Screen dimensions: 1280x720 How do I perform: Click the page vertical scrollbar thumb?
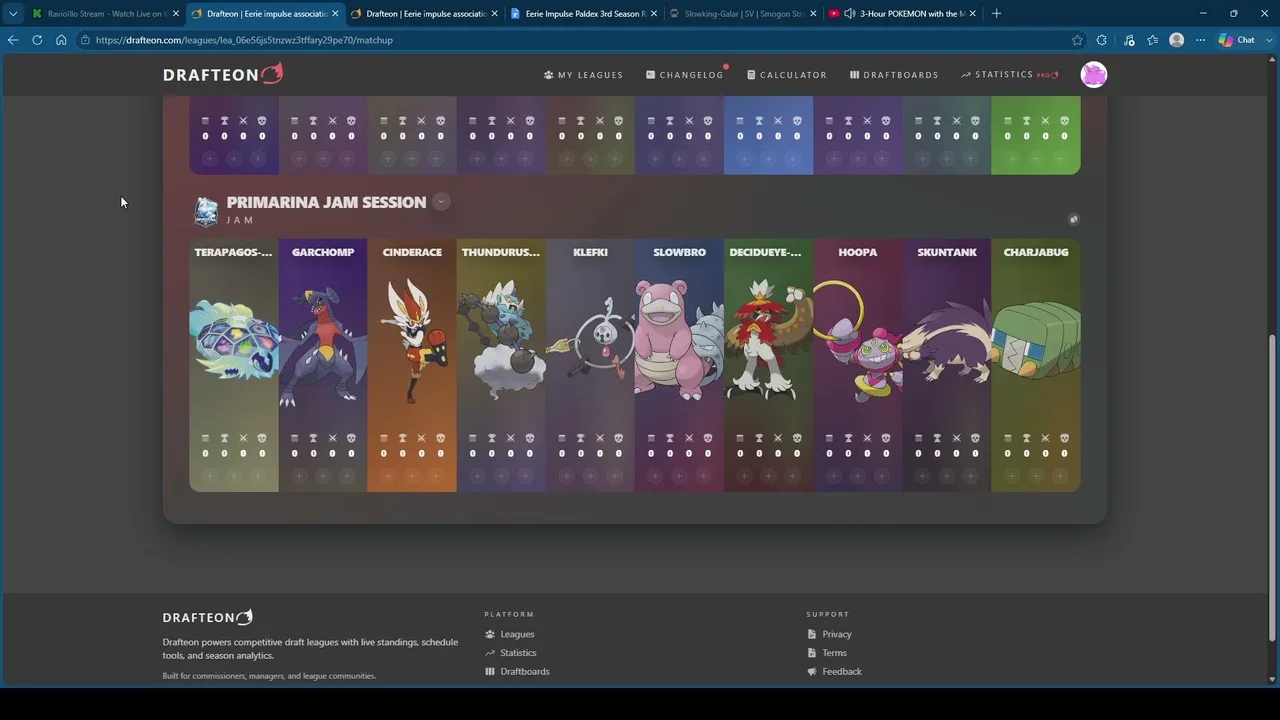pyautogui.click(x=1273, y=490)
